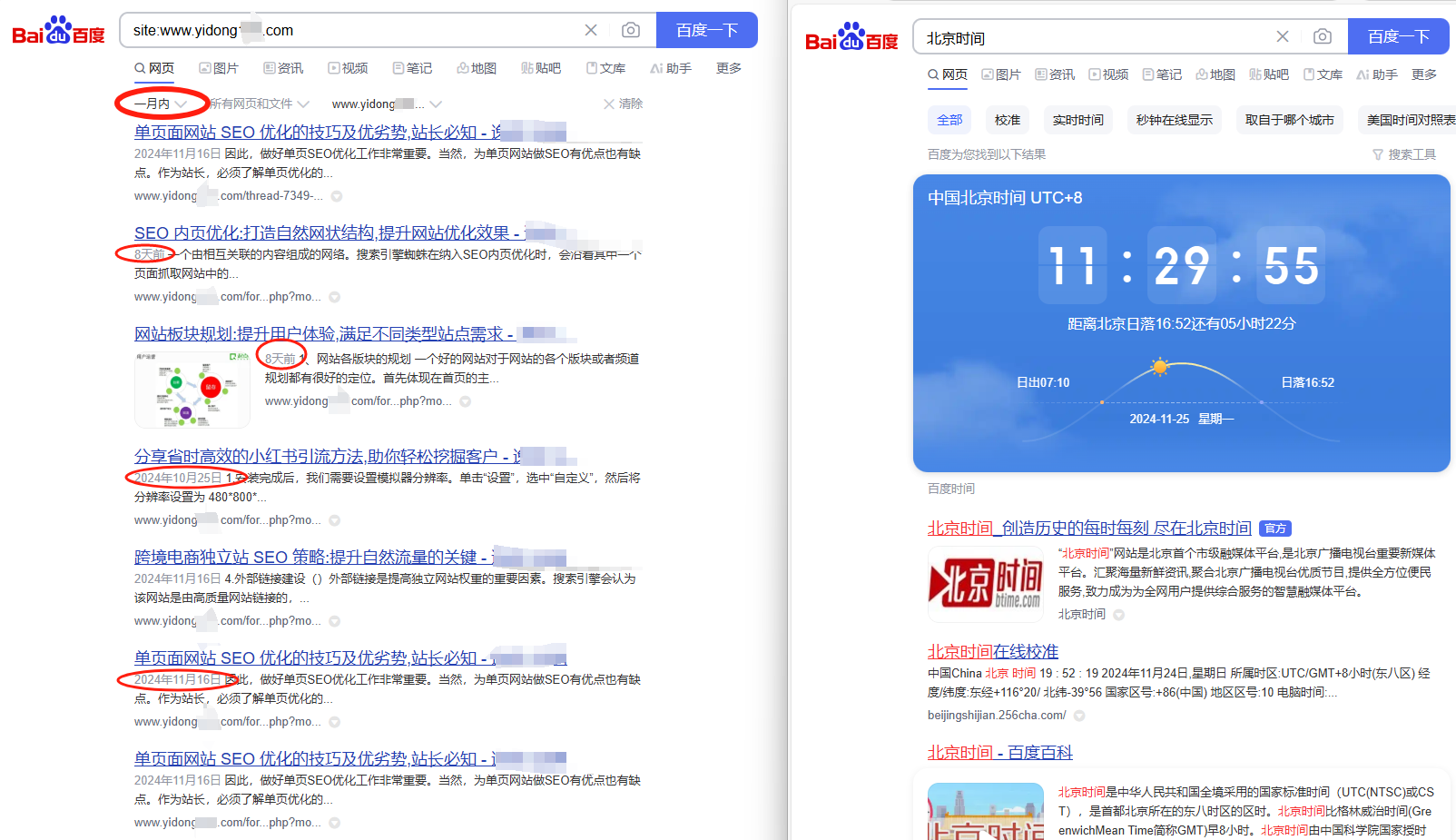Select 网页 tab in left window
Image resolution: width=1456 pixels, height=840 pixels.
click(154, 68)
